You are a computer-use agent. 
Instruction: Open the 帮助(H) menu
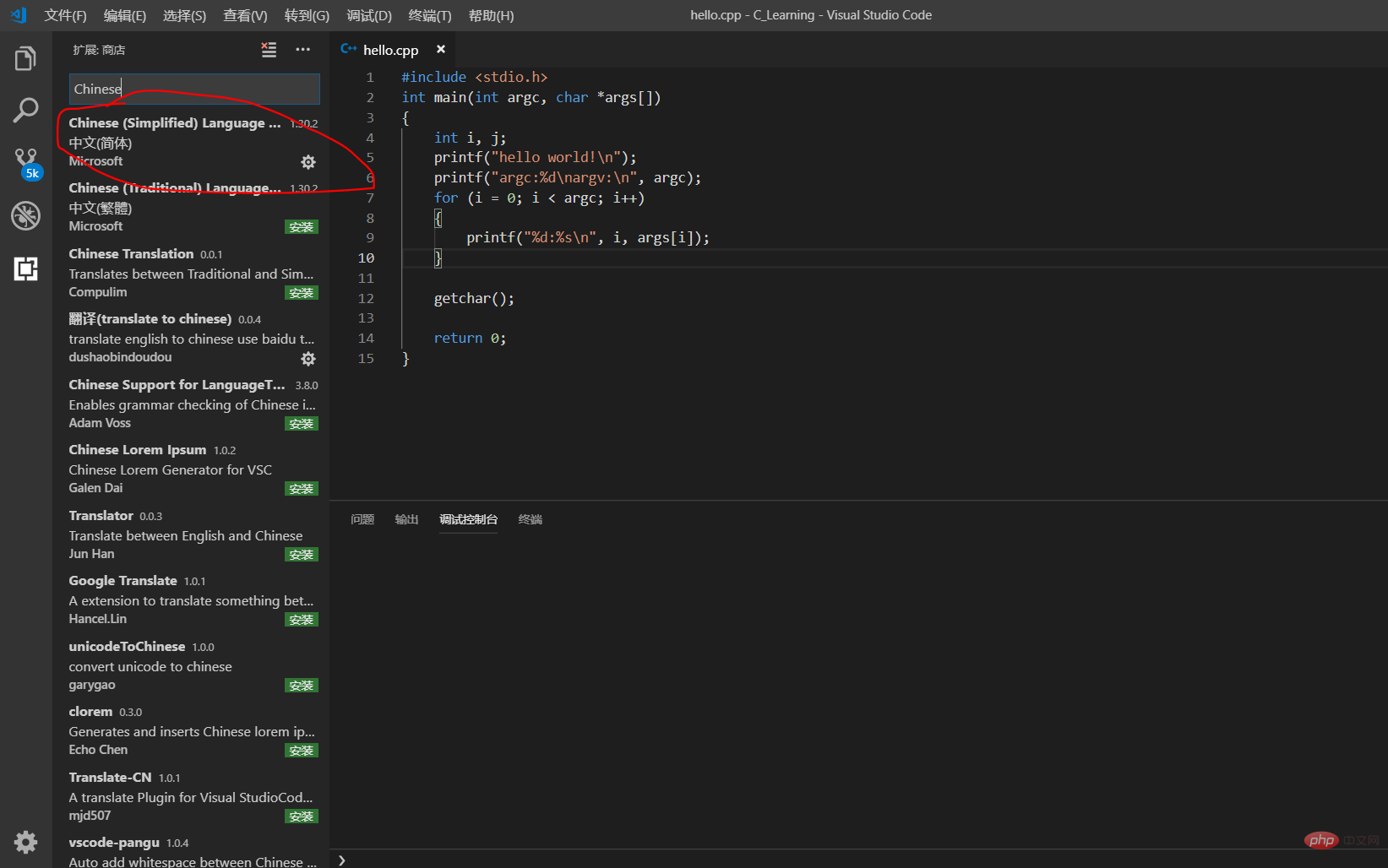491,15
